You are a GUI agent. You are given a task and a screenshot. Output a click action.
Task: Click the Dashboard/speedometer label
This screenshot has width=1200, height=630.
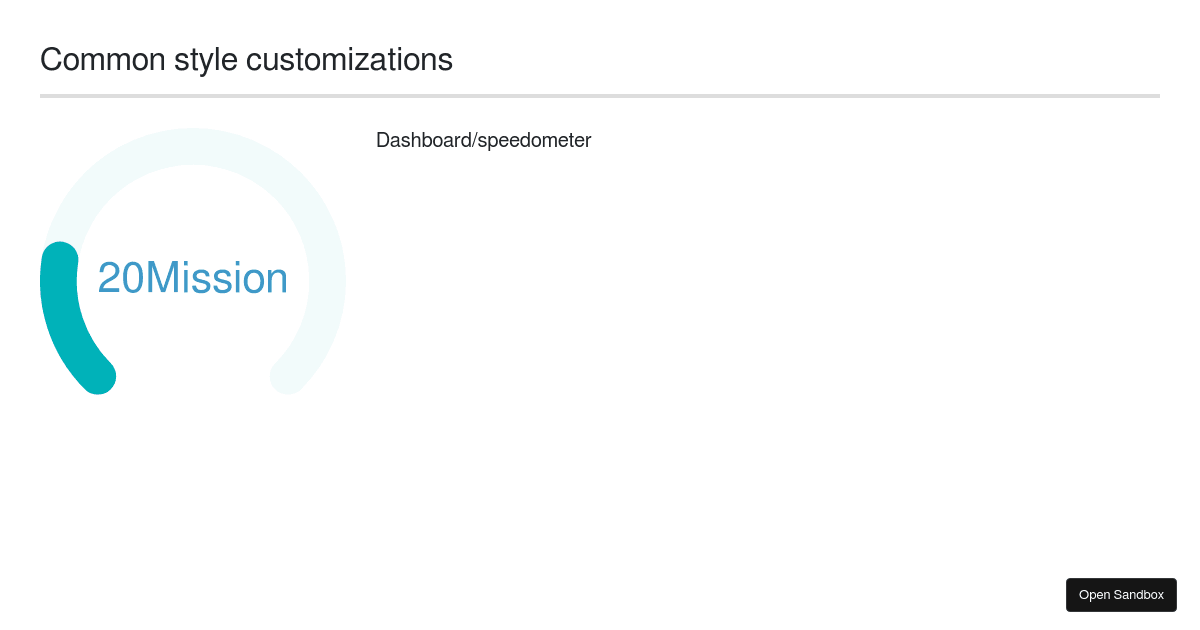coord(483,140)
